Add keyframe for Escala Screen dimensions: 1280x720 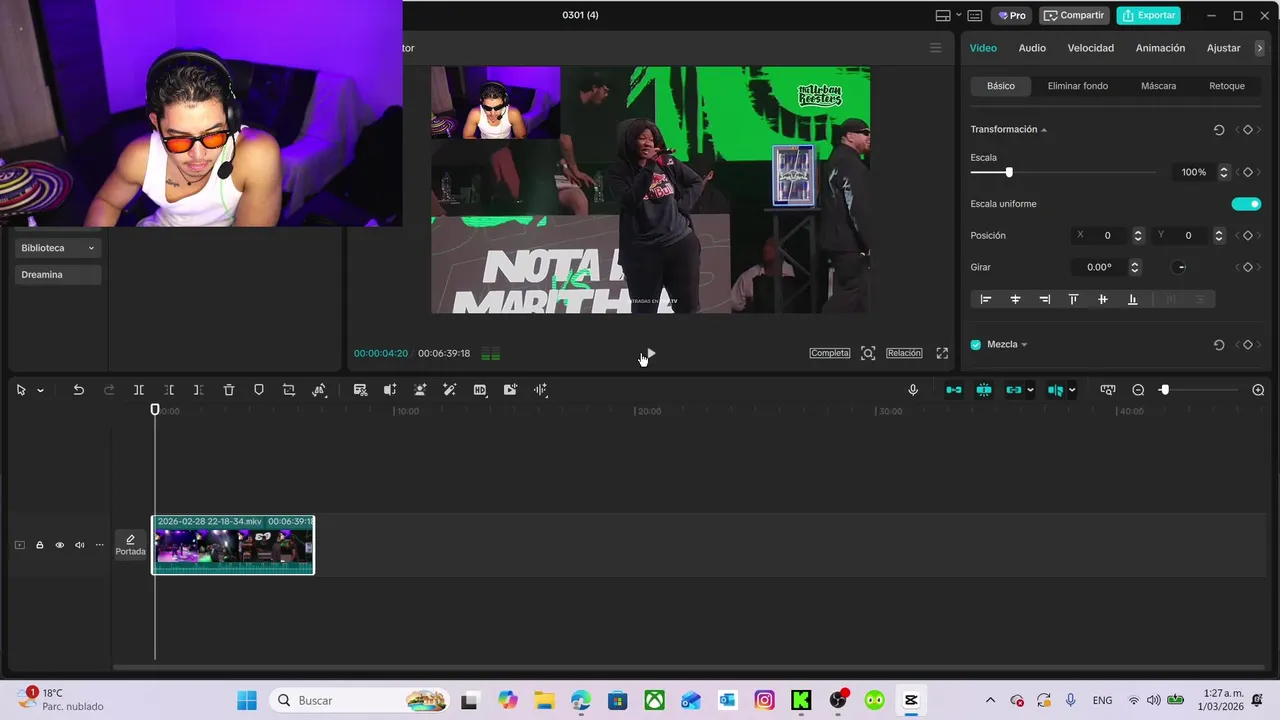(x=1247, y=172)
